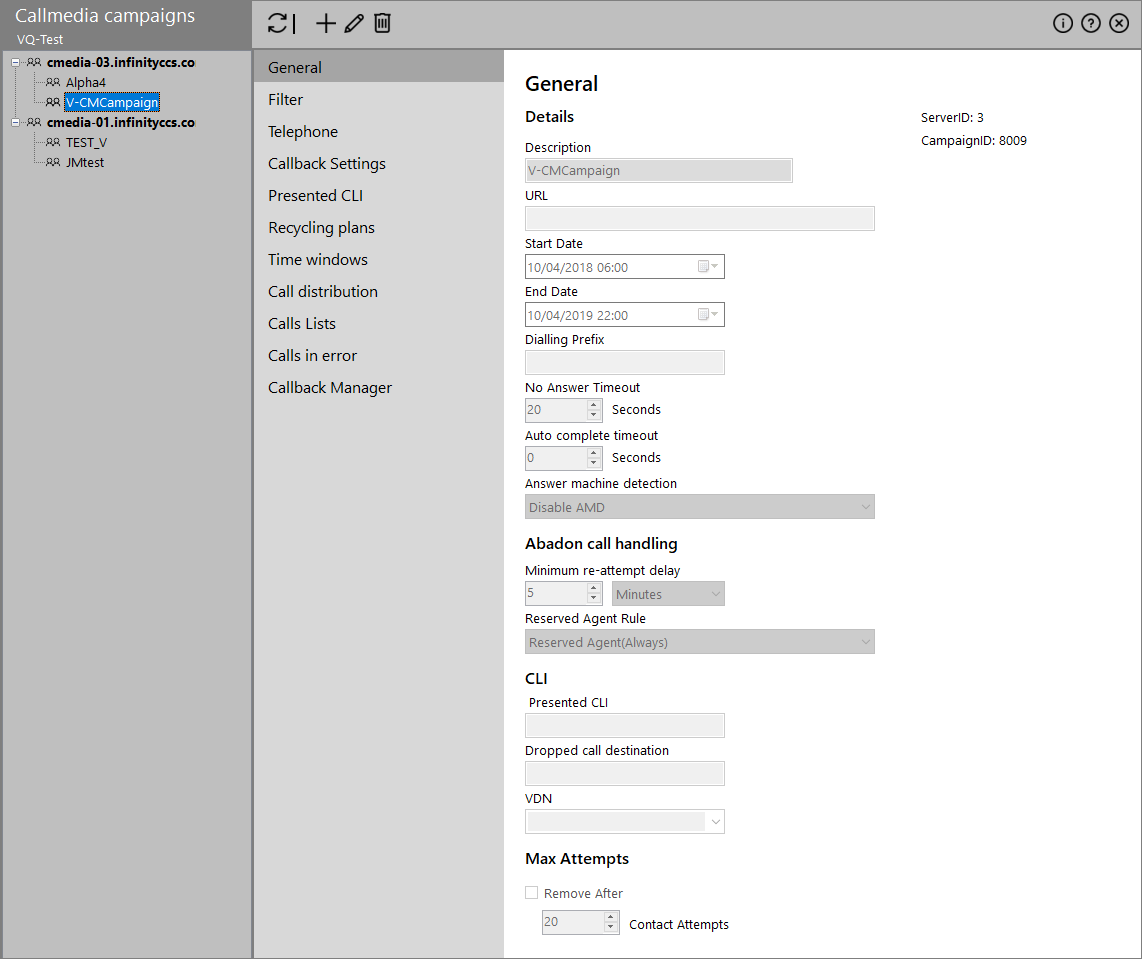This screenshot has width=1142, height=959.
Task: Click the trash delete icon
Action: point(382,24)
